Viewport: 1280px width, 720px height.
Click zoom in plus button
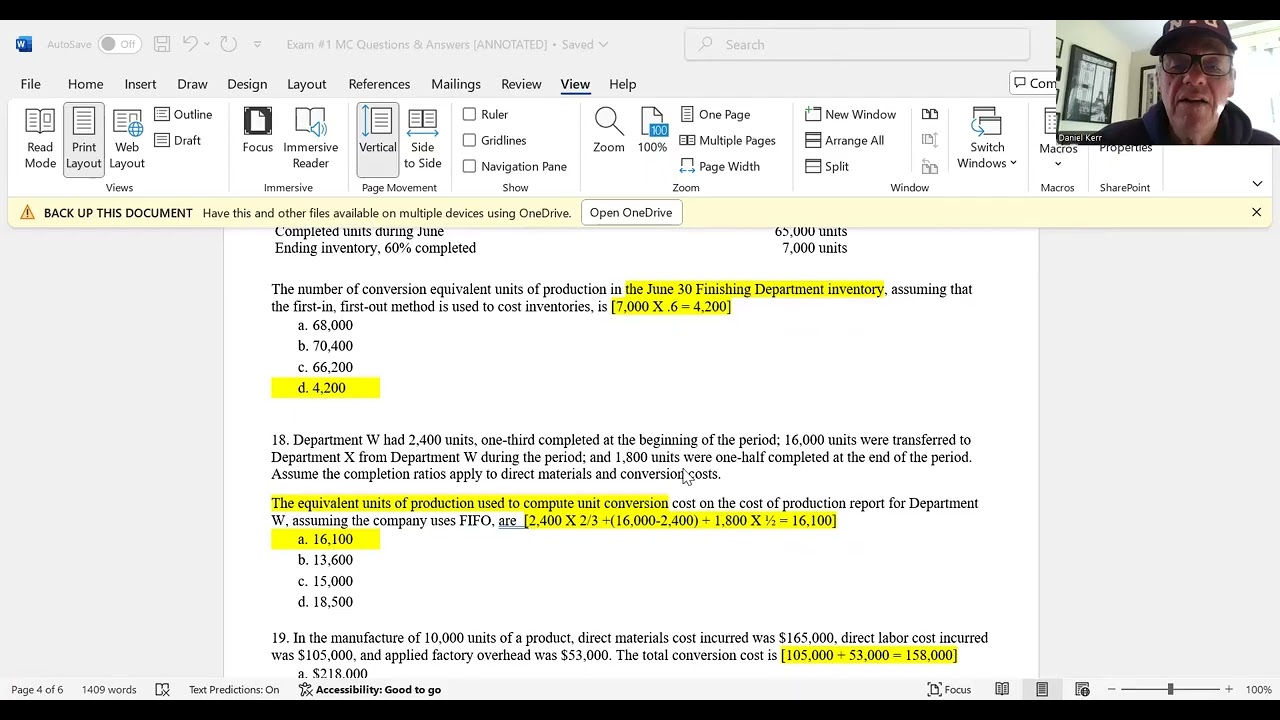tap(1229, 689)
